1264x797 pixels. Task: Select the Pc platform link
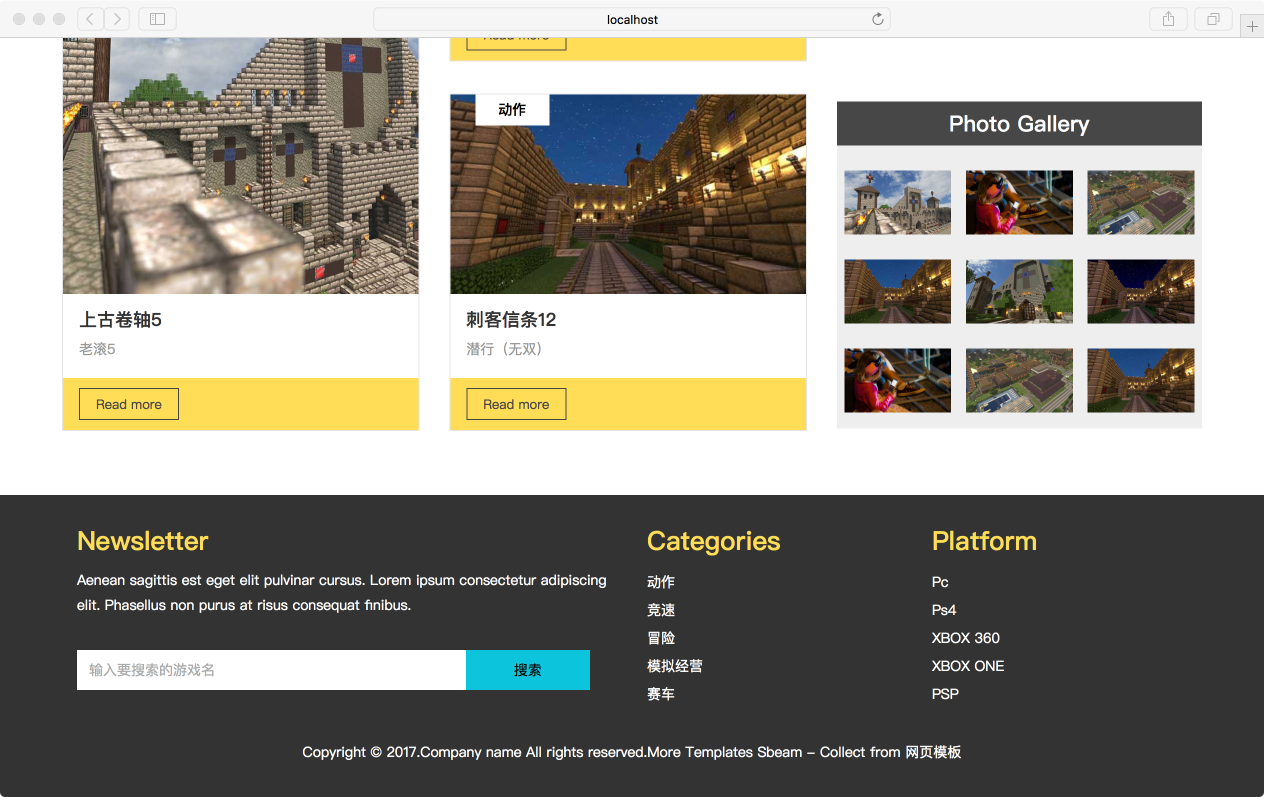(x=940, y=582)
